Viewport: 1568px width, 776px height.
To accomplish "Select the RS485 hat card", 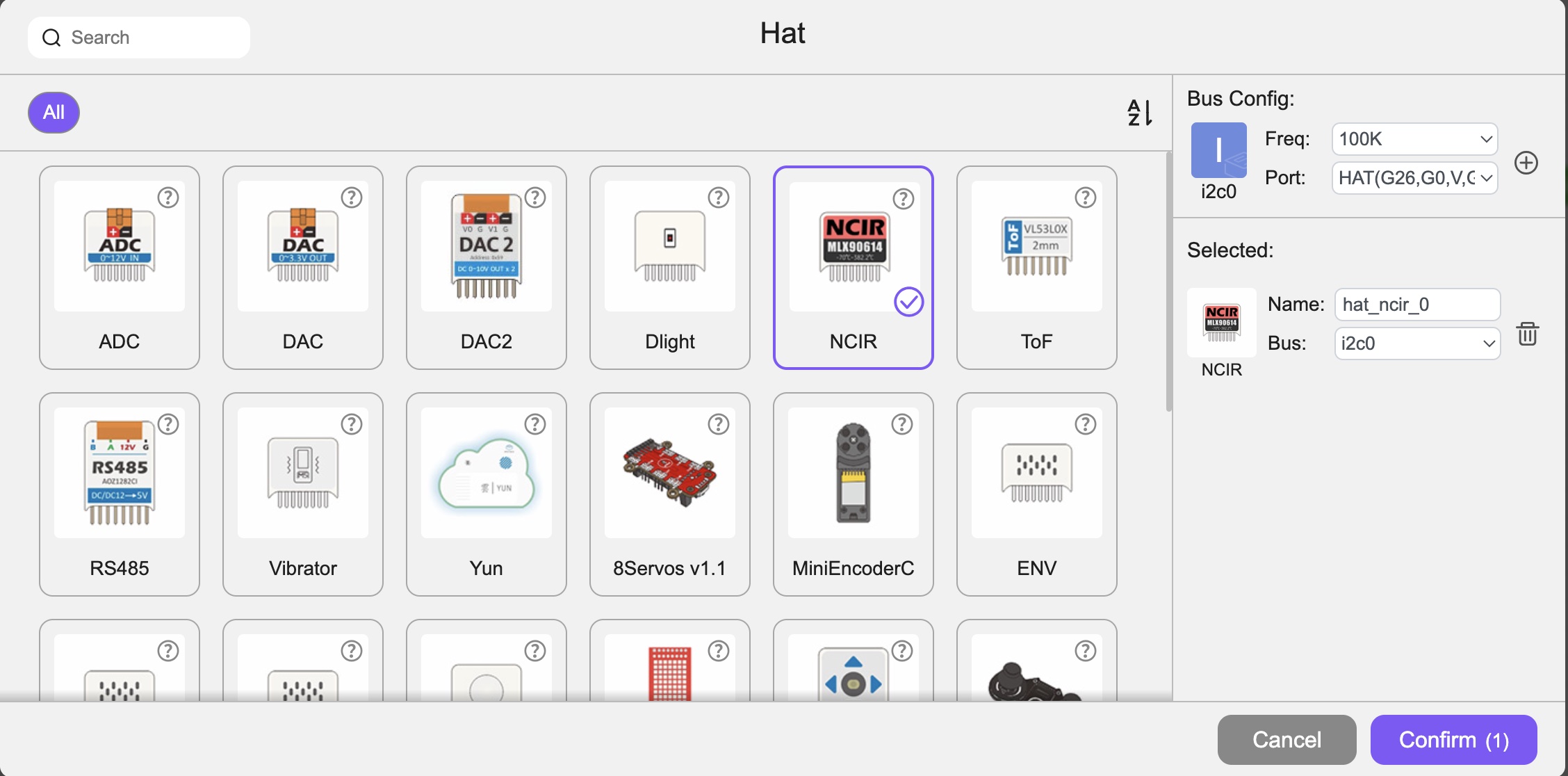I will (120, 494).
